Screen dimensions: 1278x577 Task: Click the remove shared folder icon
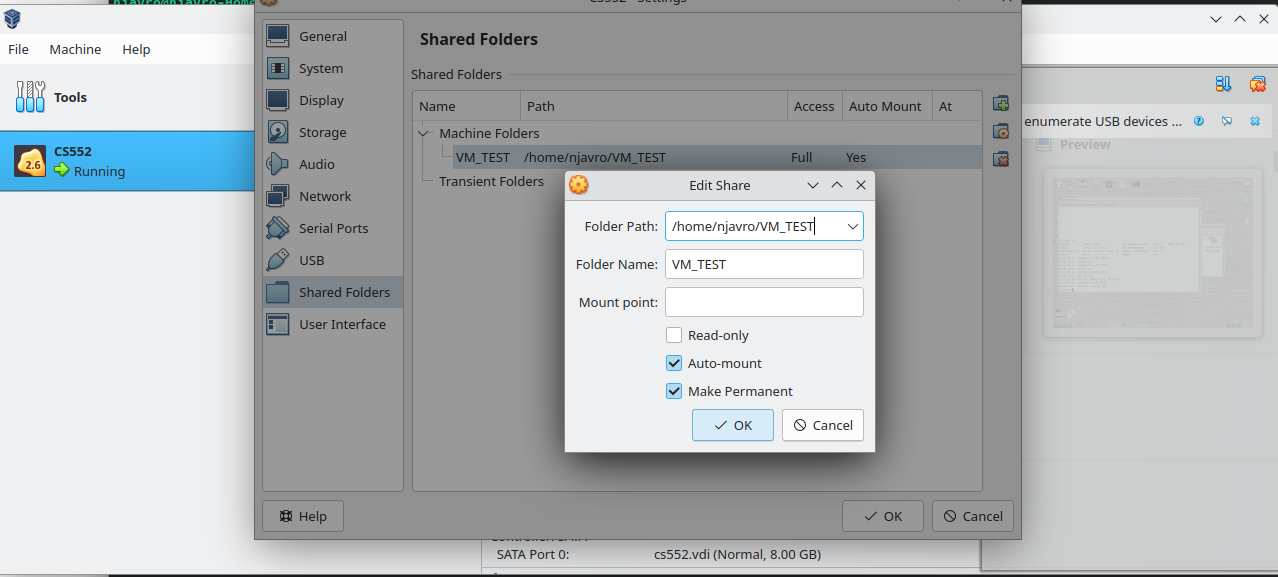point(1000,159)
